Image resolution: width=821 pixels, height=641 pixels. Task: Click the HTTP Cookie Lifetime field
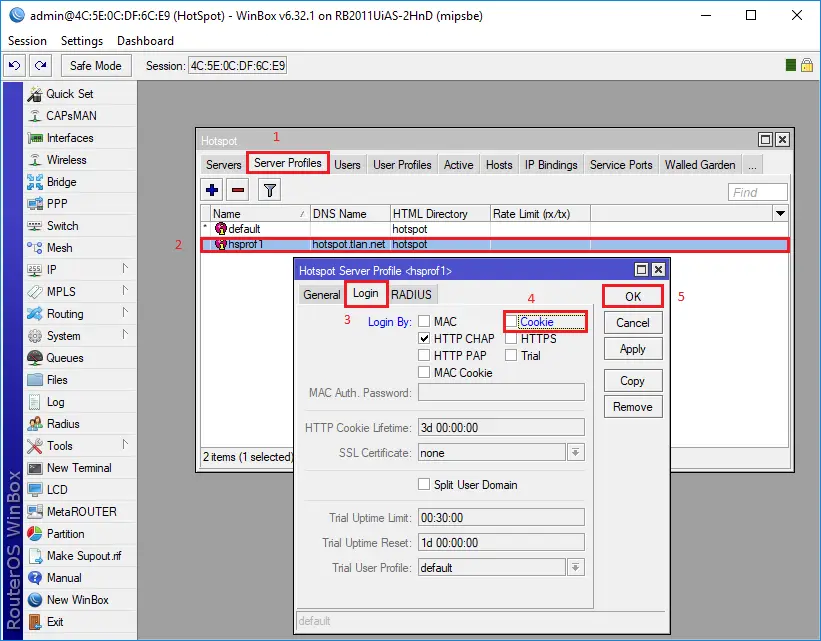coord(501,427)
